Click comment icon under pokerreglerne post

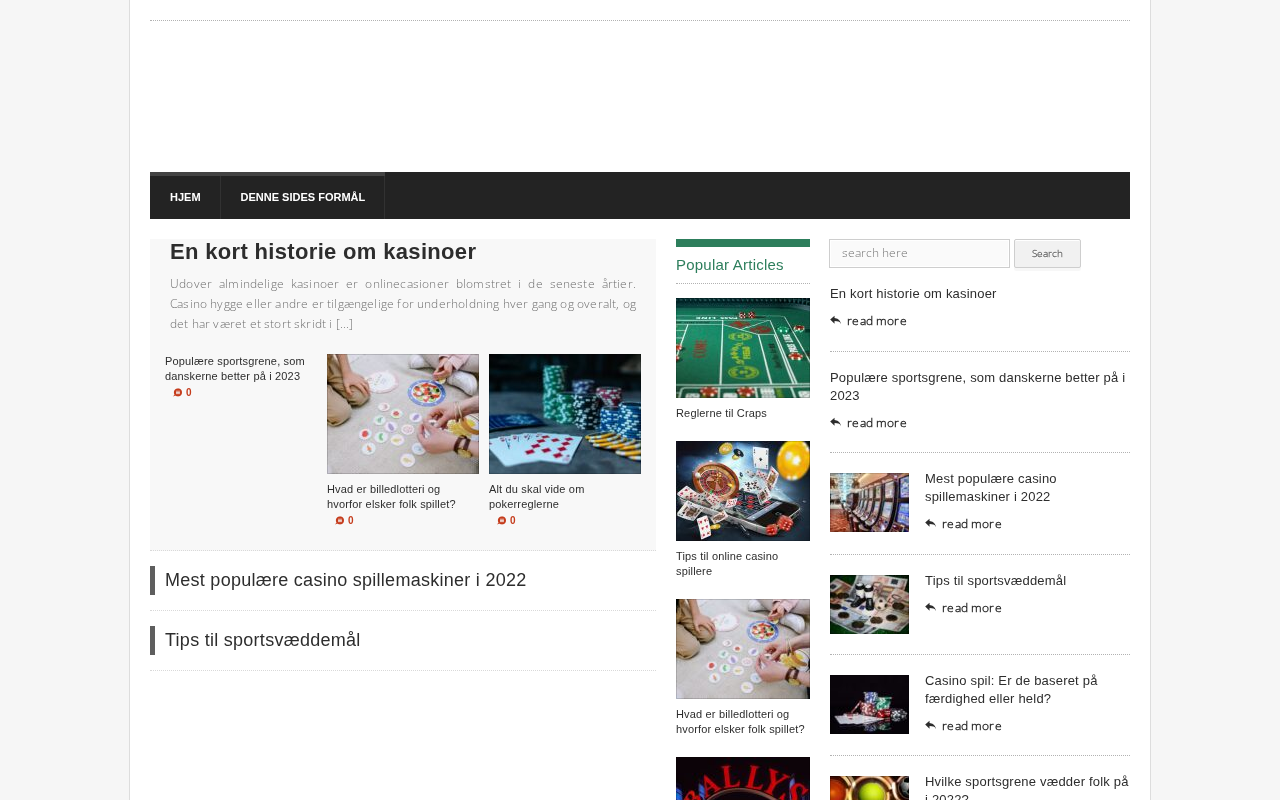coord(502,521)
